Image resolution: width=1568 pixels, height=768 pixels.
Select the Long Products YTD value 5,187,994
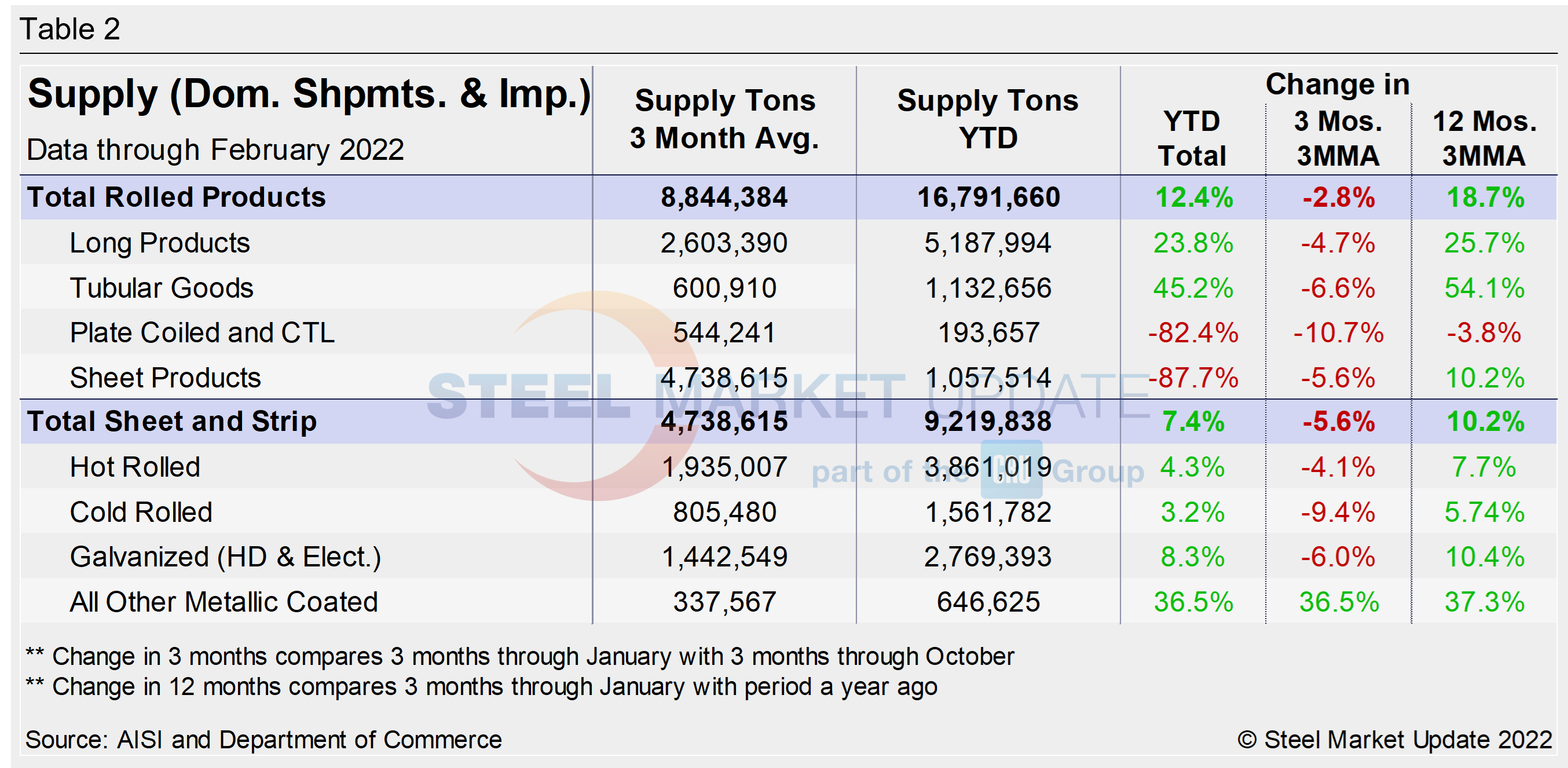(x=987, y=243)
